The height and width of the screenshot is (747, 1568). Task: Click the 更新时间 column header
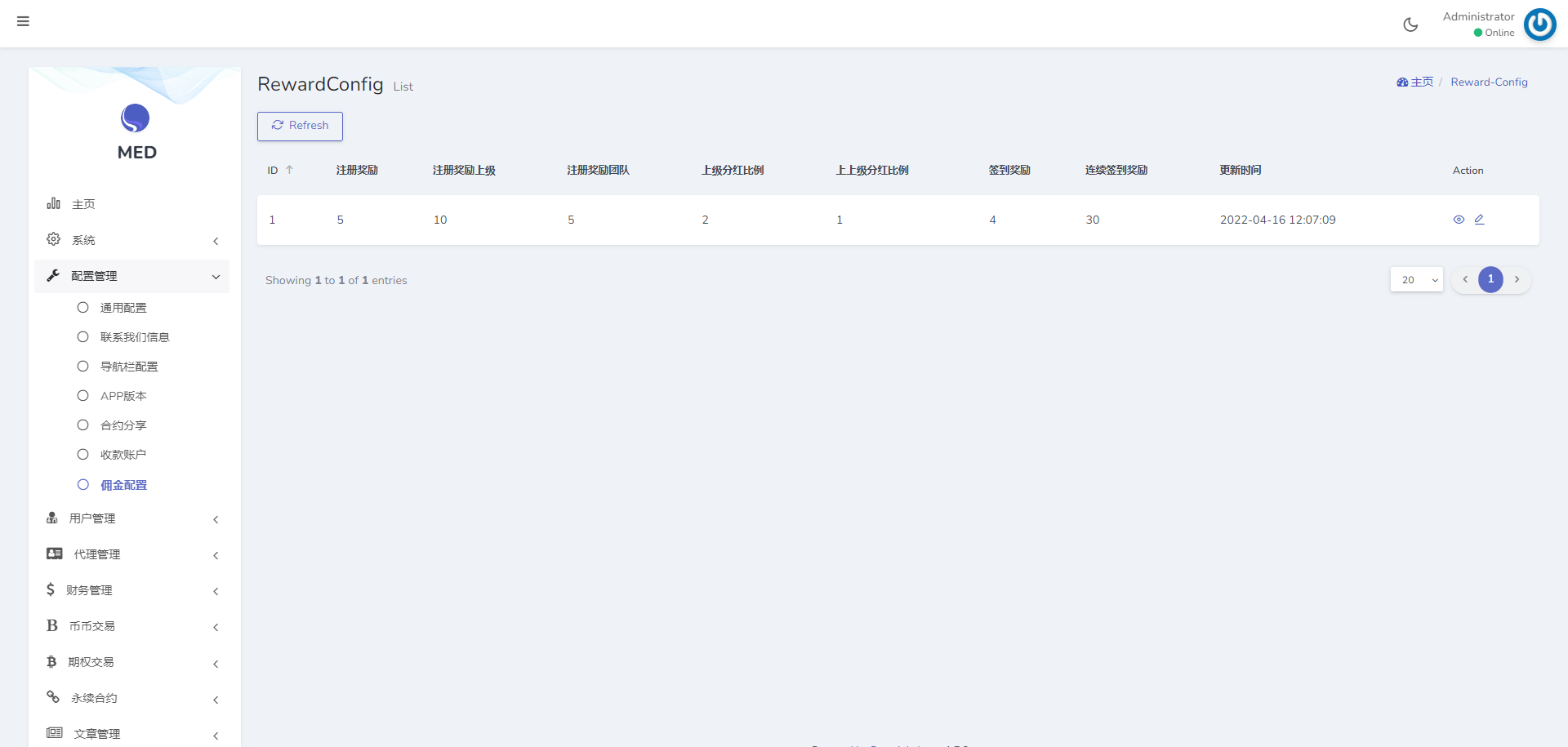tap(1241, 170)
